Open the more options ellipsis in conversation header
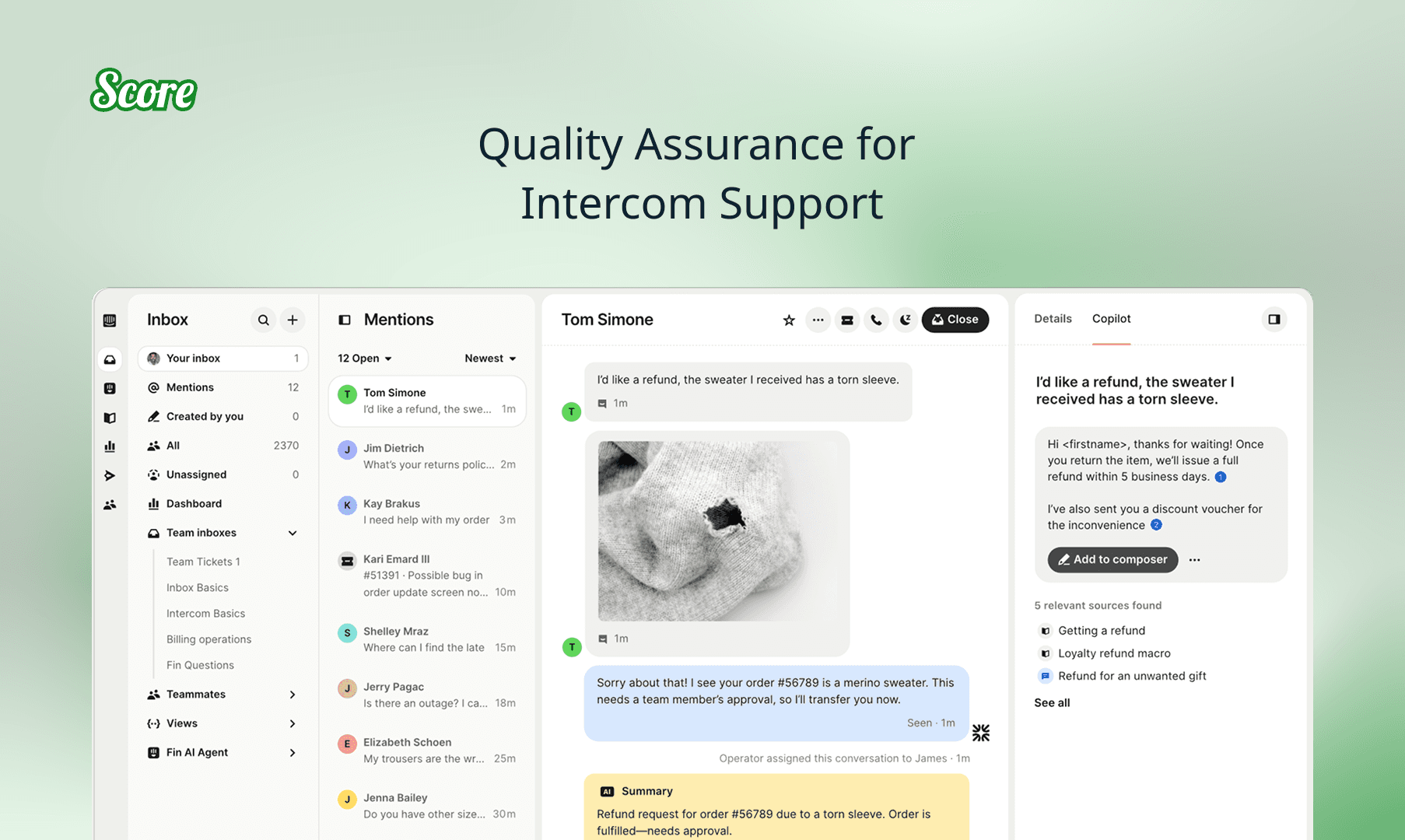The image size is (1405, 840). tap(818, 320)
